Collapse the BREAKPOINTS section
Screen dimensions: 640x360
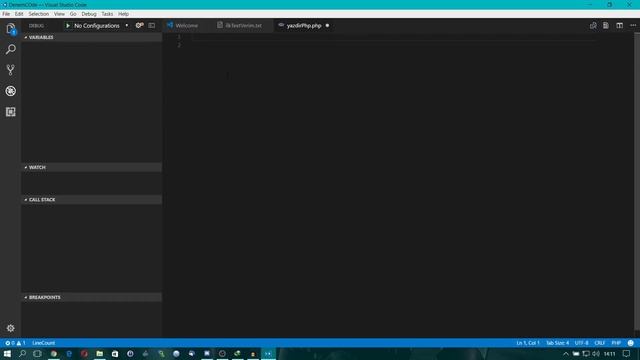coord(91,297)
